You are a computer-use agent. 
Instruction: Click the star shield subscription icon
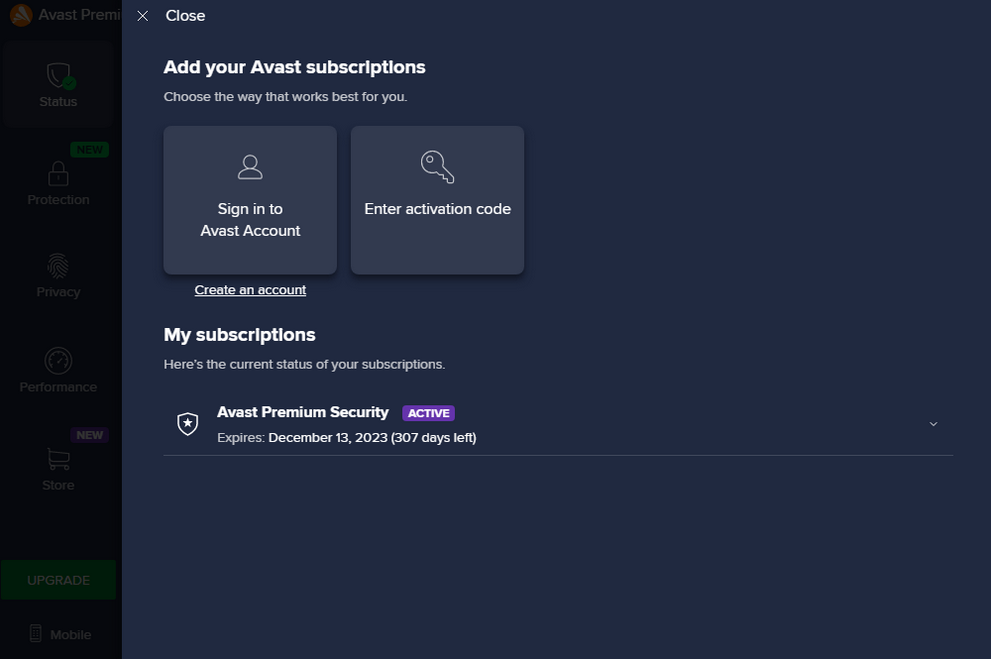[188, 423]
